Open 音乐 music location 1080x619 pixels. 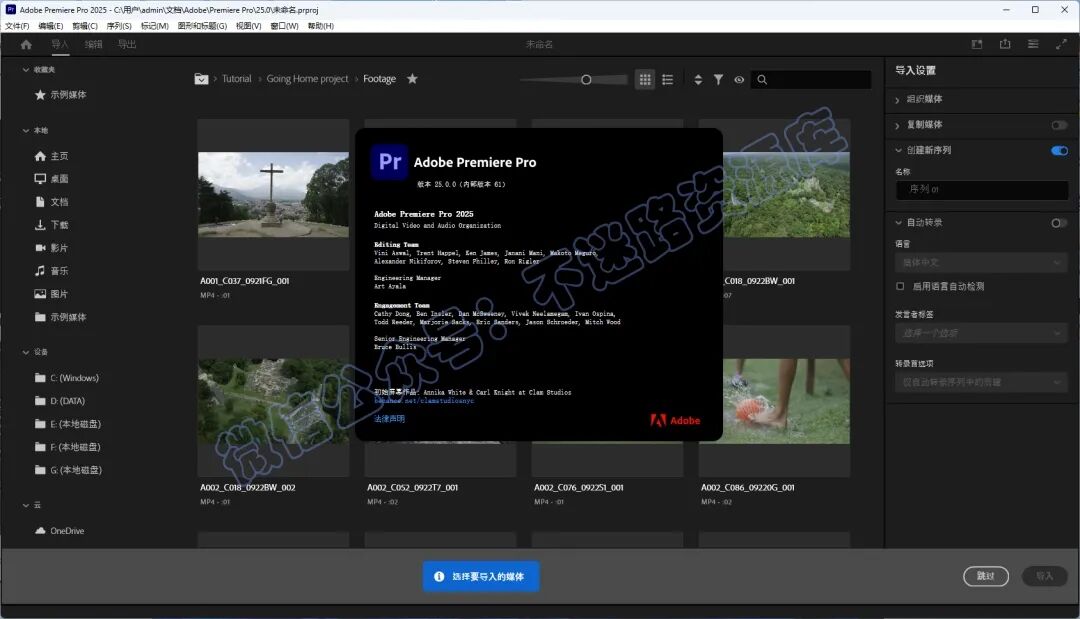click(x=52, y=271)
